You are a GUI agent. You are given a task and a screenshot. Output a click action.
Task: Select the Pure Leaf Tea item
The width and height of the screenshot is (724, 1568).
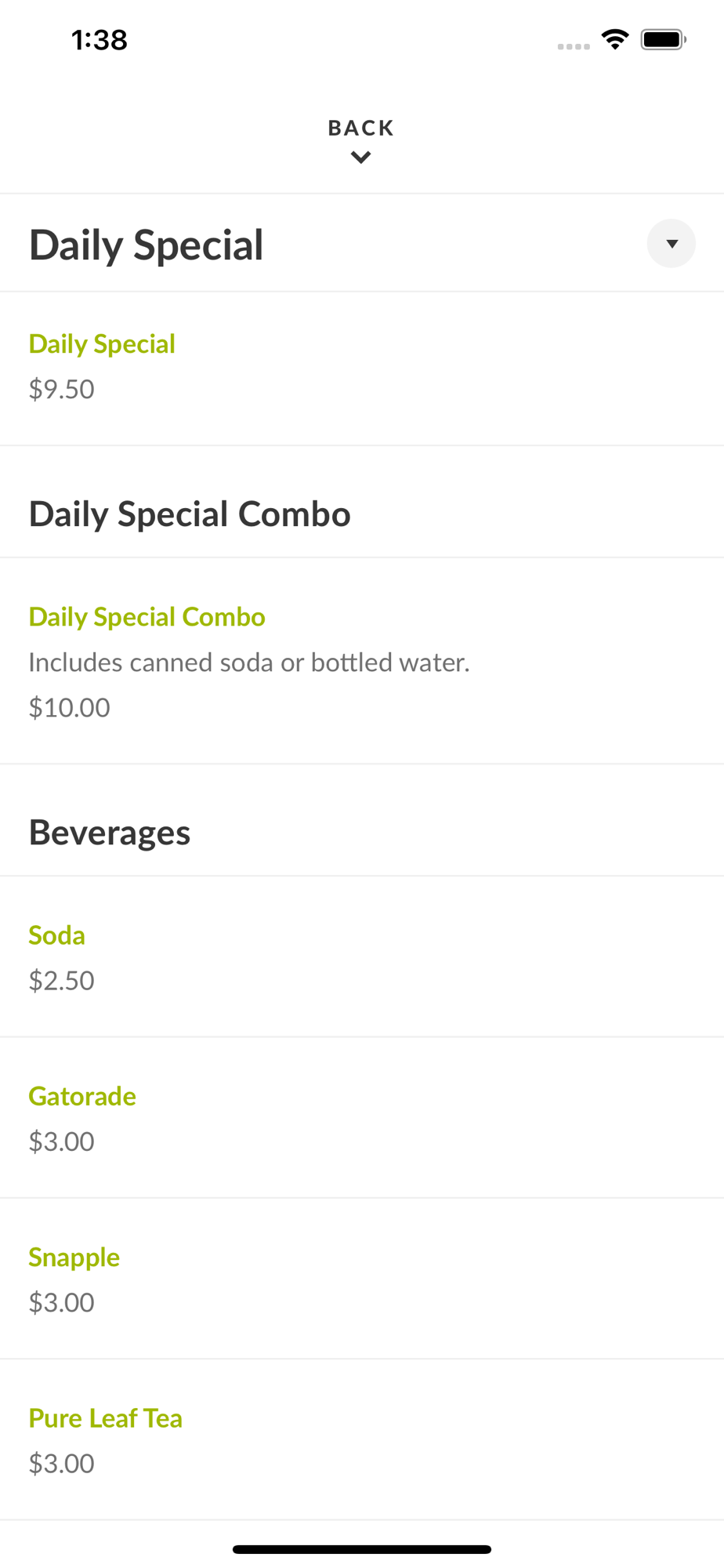(106, 1418)
